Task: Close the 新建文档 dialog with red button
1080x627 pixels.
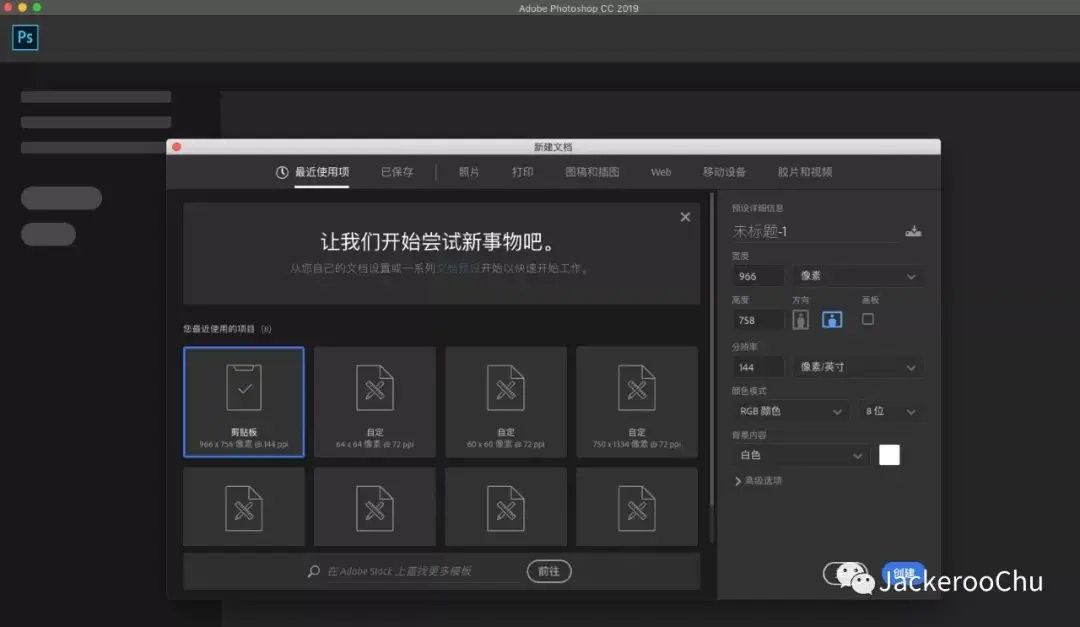Action: (x=176, y=147)
